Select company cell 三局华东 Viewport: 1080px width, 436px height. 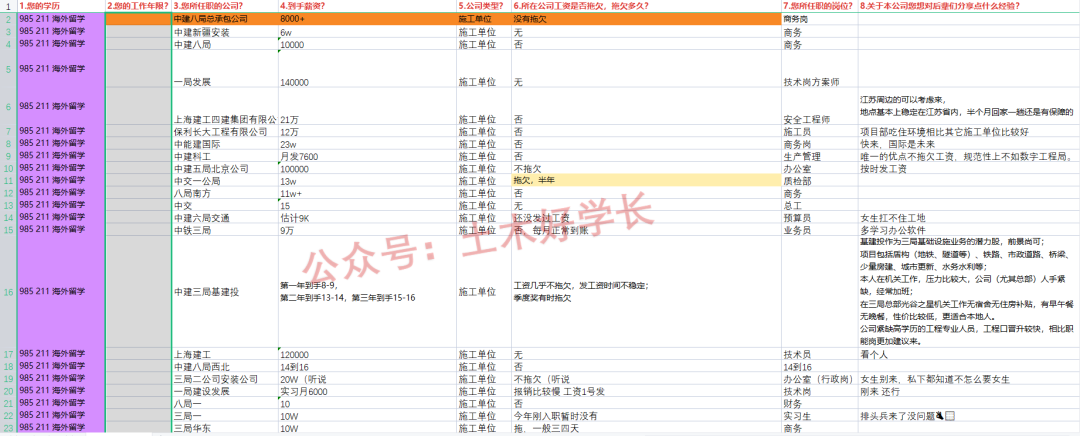pyautogui.click(x=225, y=428)
